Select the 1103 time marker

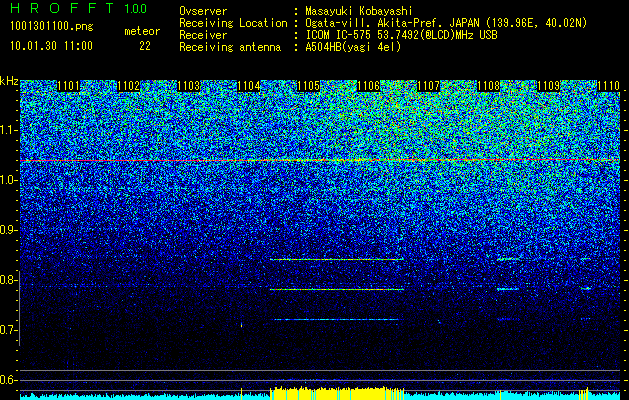[189, 86]
